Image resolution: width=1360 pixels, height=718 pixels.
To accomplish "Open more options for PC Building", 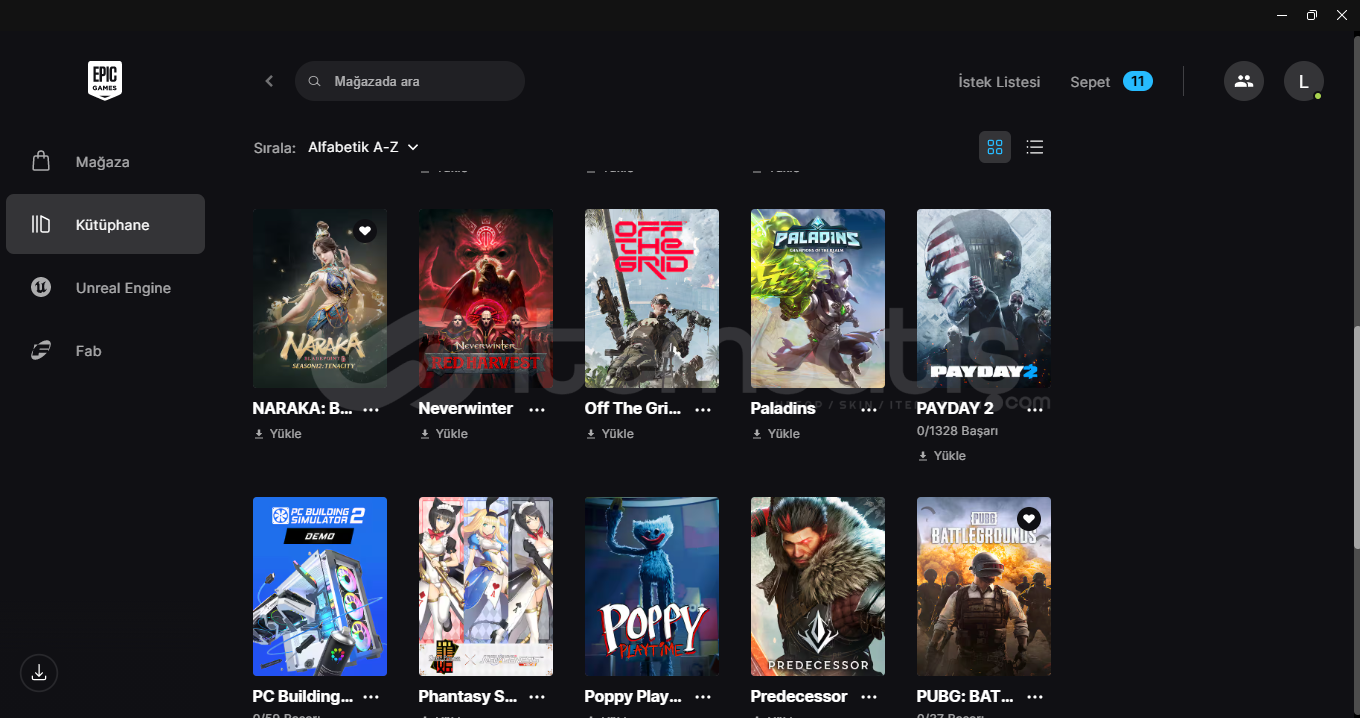I will coord(371,697).
